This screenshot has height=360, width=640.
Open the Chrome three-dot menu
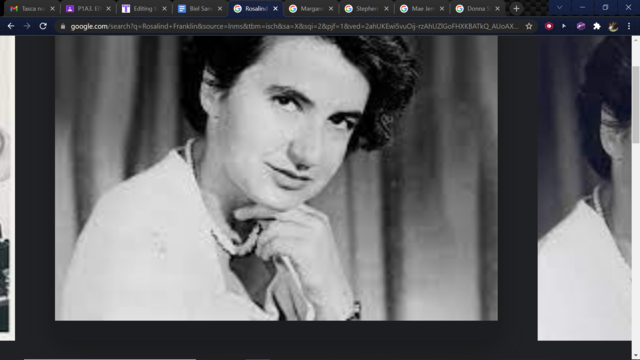click(x=629, y=26)
